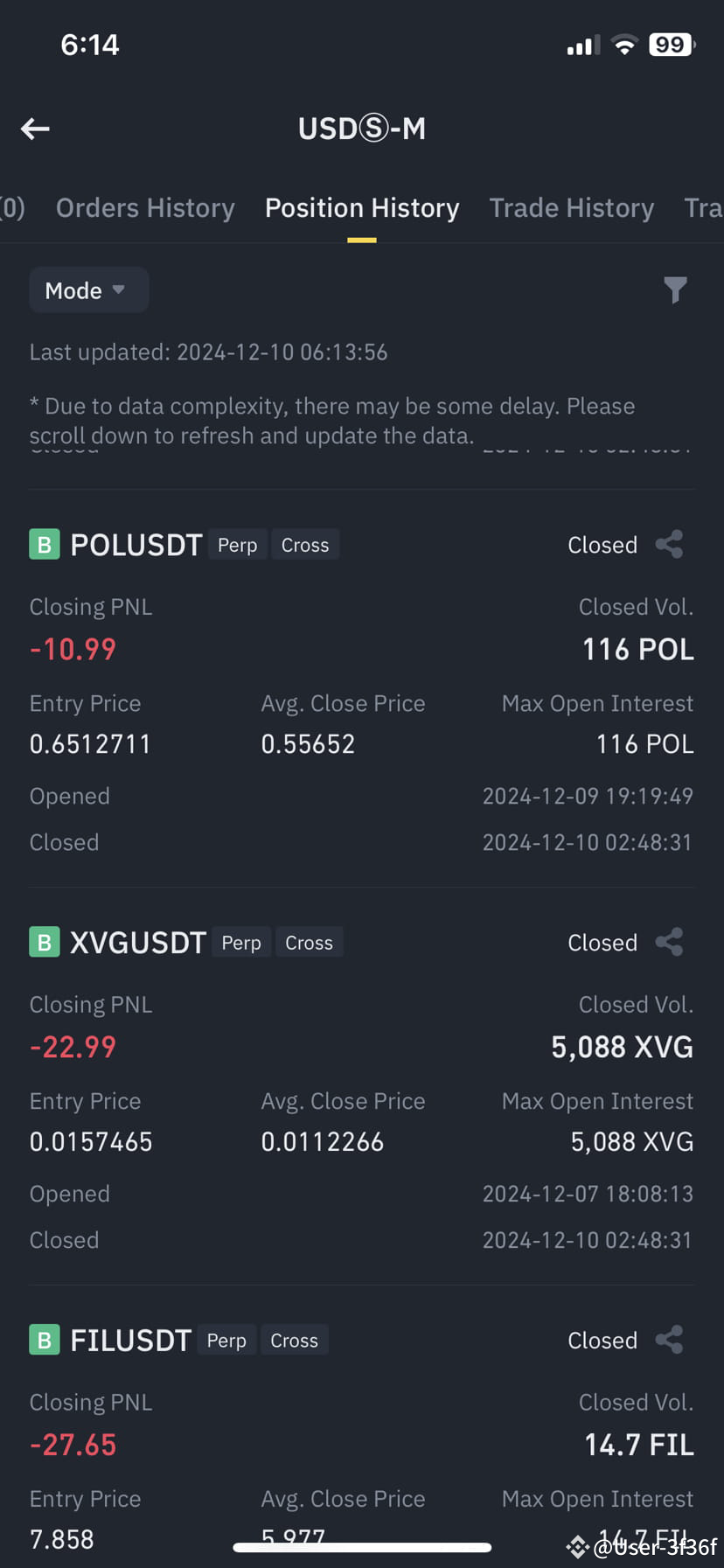Tap the green B icon beside POLUSDT
This screenshot has height=1568, width=724.
pos(45,544)
